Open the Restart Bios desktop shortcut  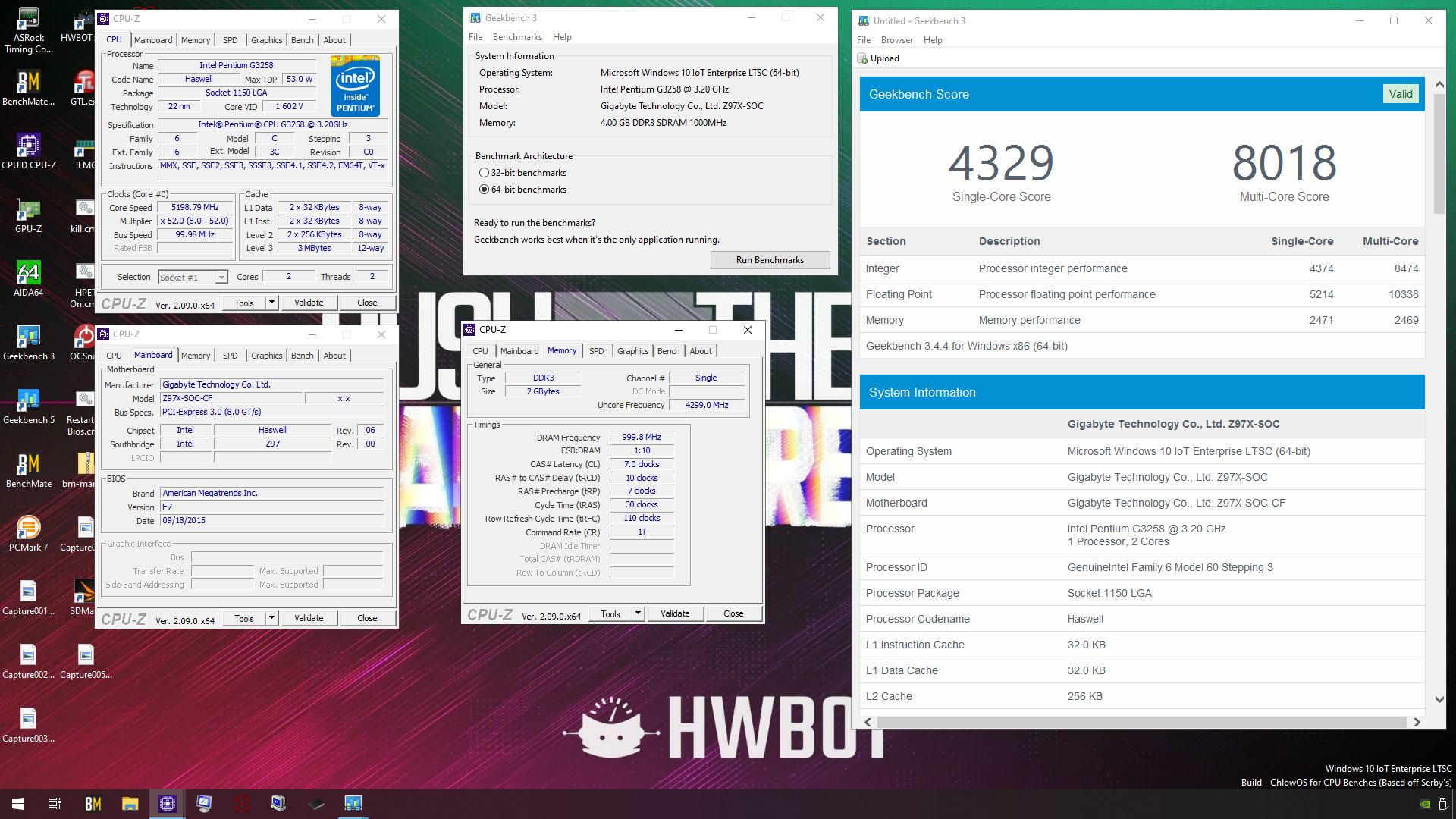pos(82,413)
